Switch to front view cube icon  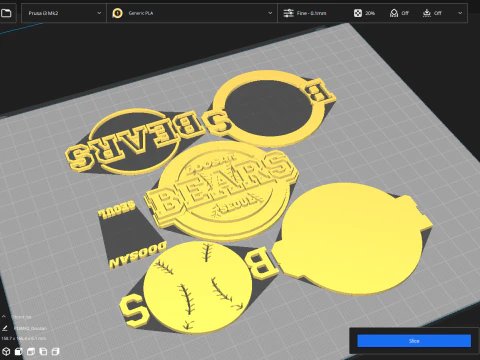pos(19,351)
